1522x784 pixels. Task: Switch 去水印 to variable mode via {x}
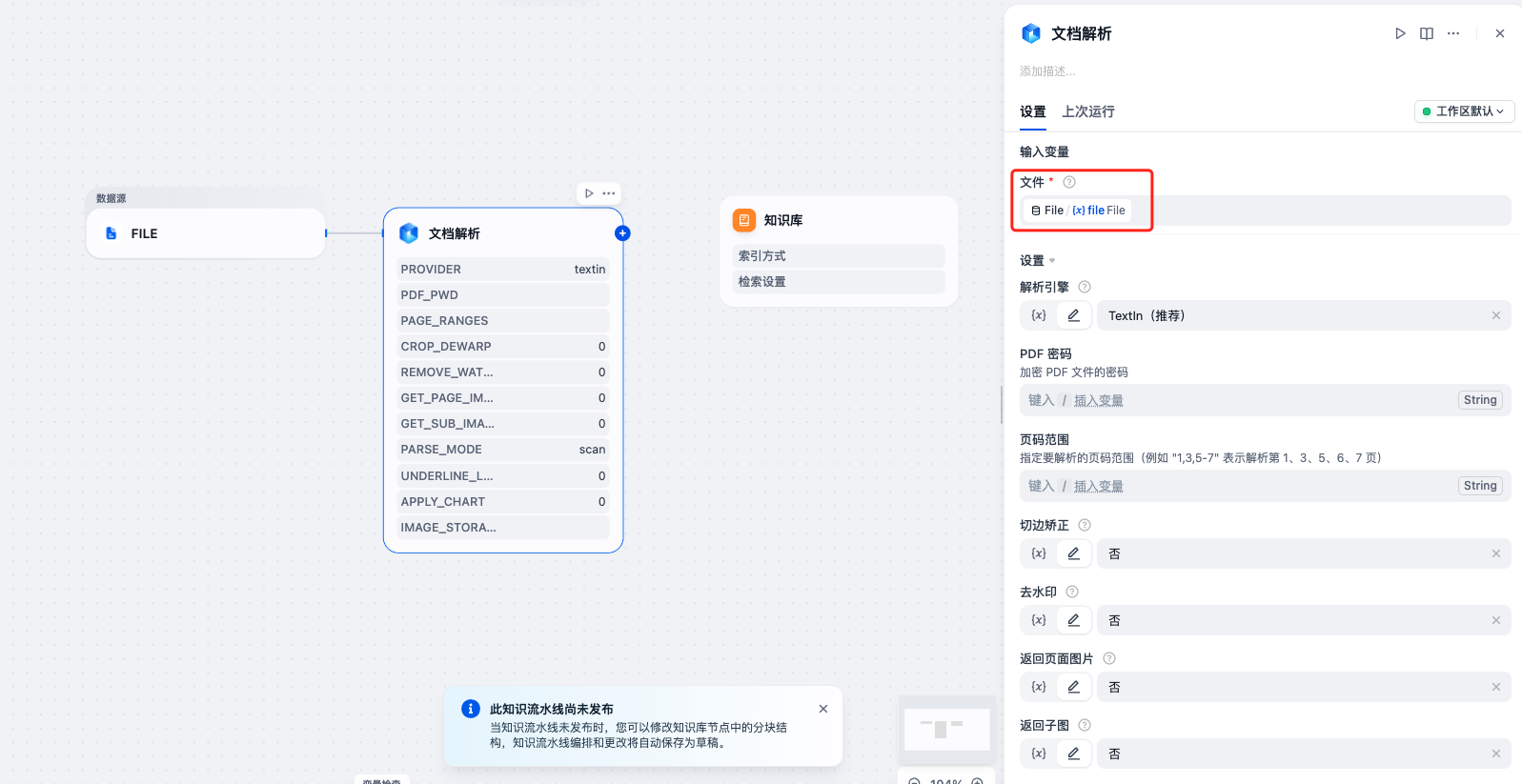[x=1039, y=620]
